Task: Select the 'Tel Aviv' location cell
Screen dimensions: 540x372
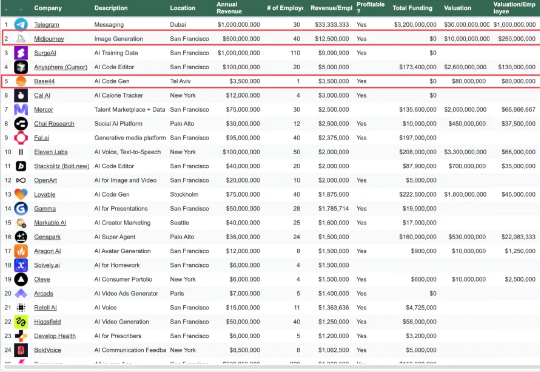Action: (x=180, y=81)
